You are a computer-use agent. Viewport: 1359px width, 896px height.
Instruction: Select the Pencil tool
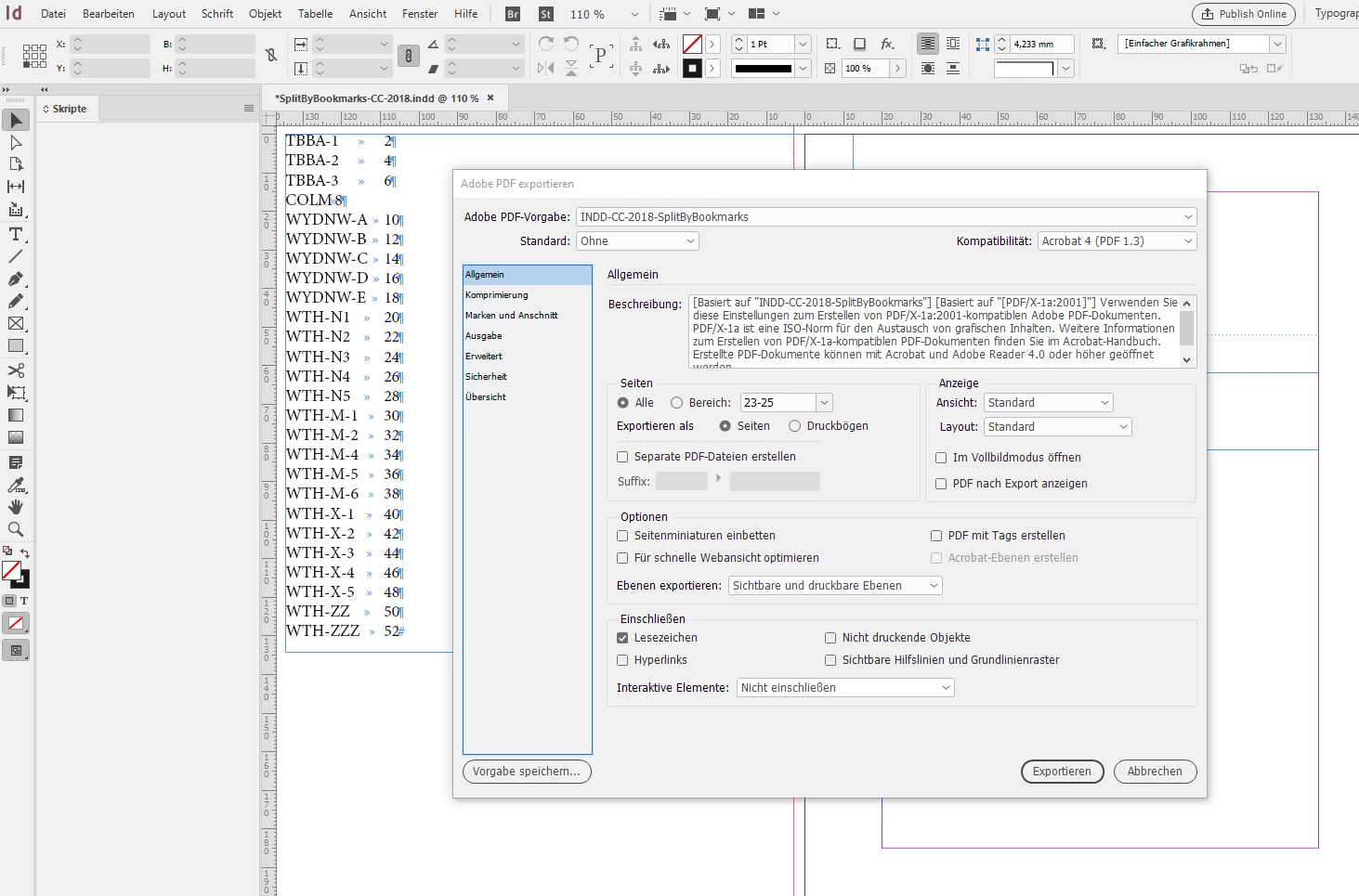[x=16, y=301]
